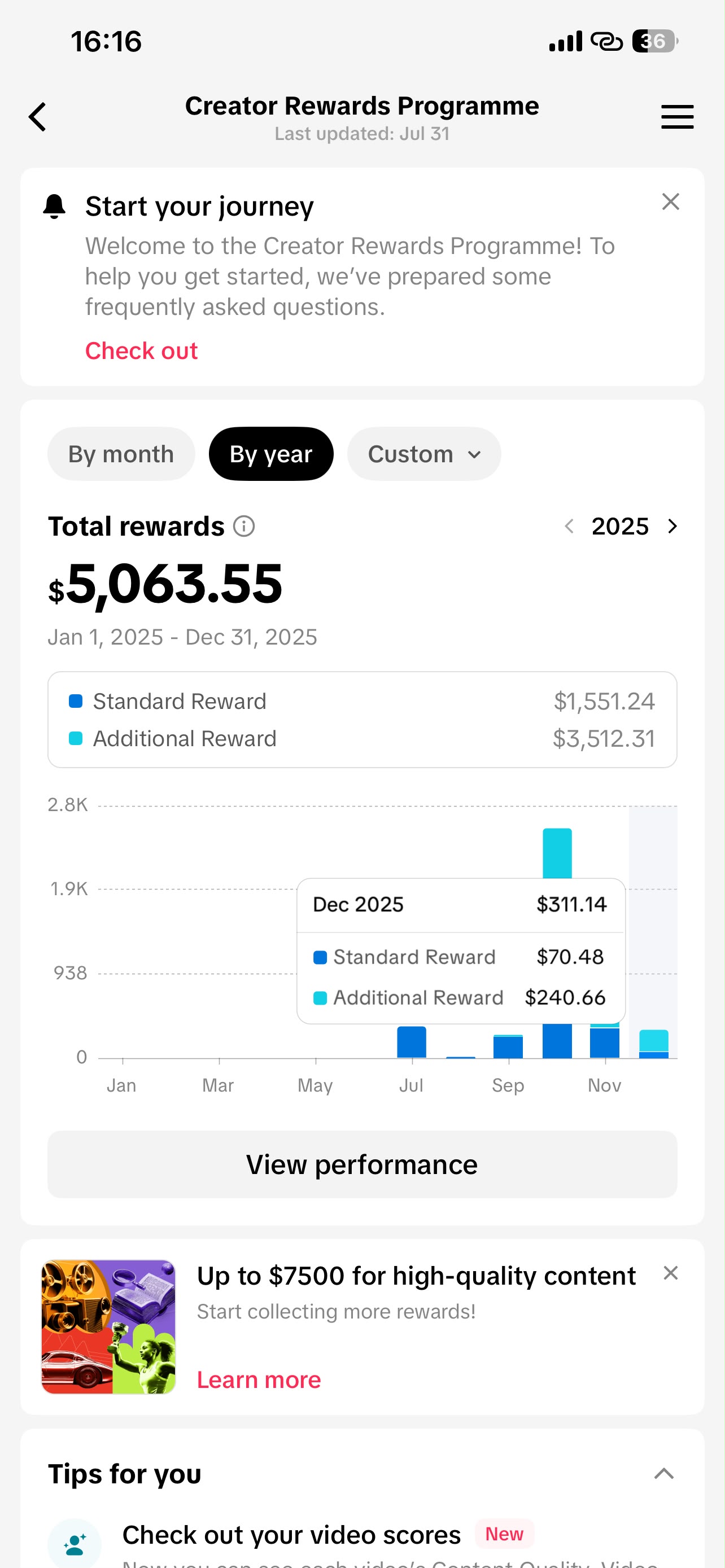Tap the Standard Reward blue legend swatch

click(x=76, y=701)
